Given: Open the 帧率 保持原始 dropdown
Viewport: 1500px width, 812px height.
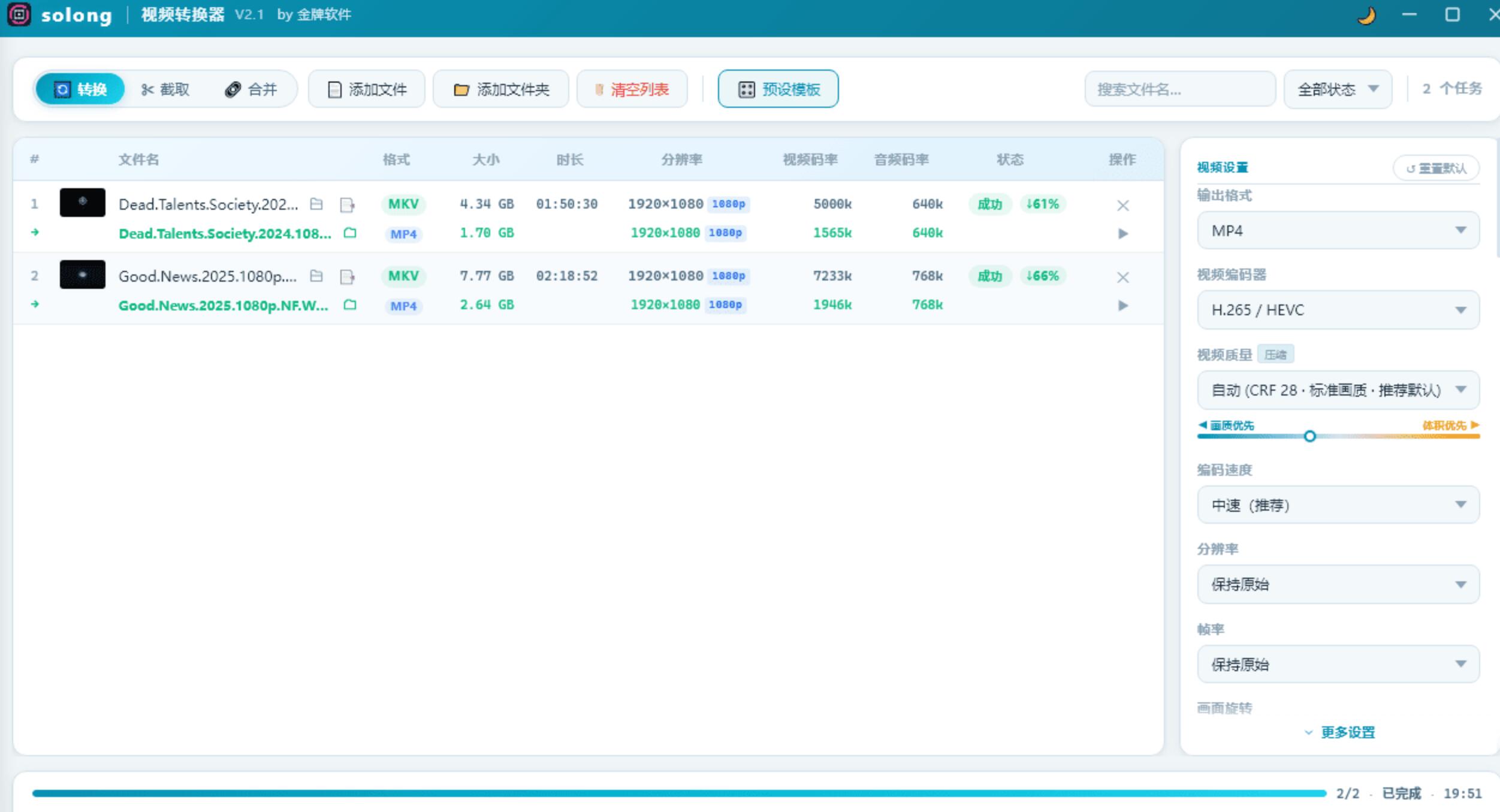Looking at the screenshot, I should point(1338,664).
